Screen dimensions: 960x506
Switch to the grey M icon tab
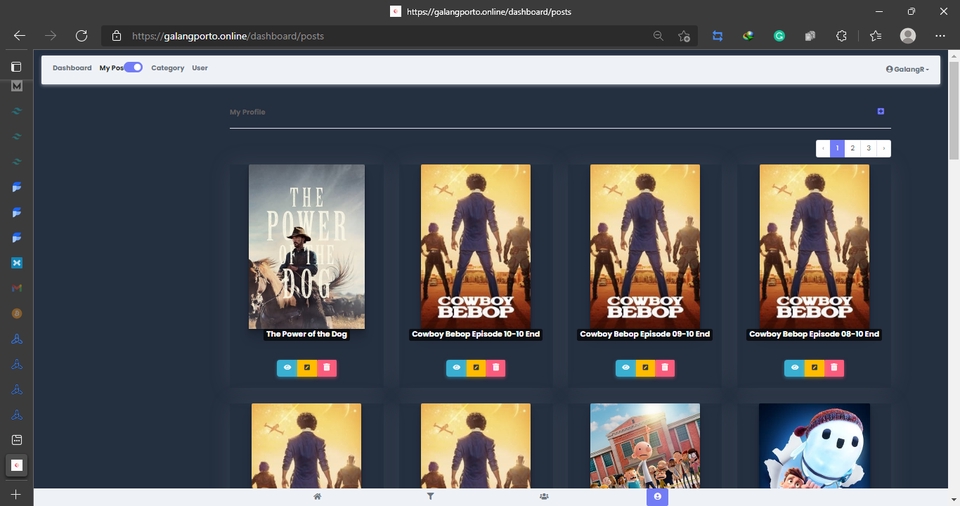(17, 86)
